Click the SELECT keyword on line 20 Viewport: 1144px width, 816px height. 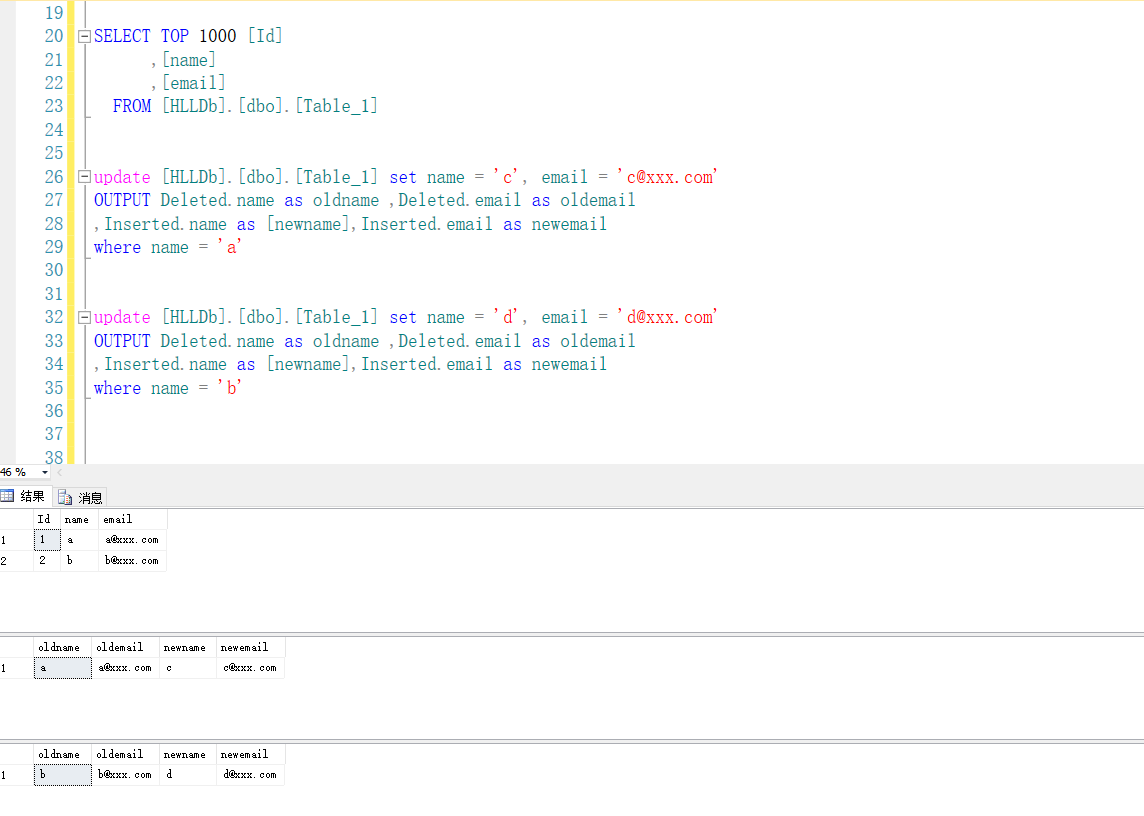(x=122, y=36)
